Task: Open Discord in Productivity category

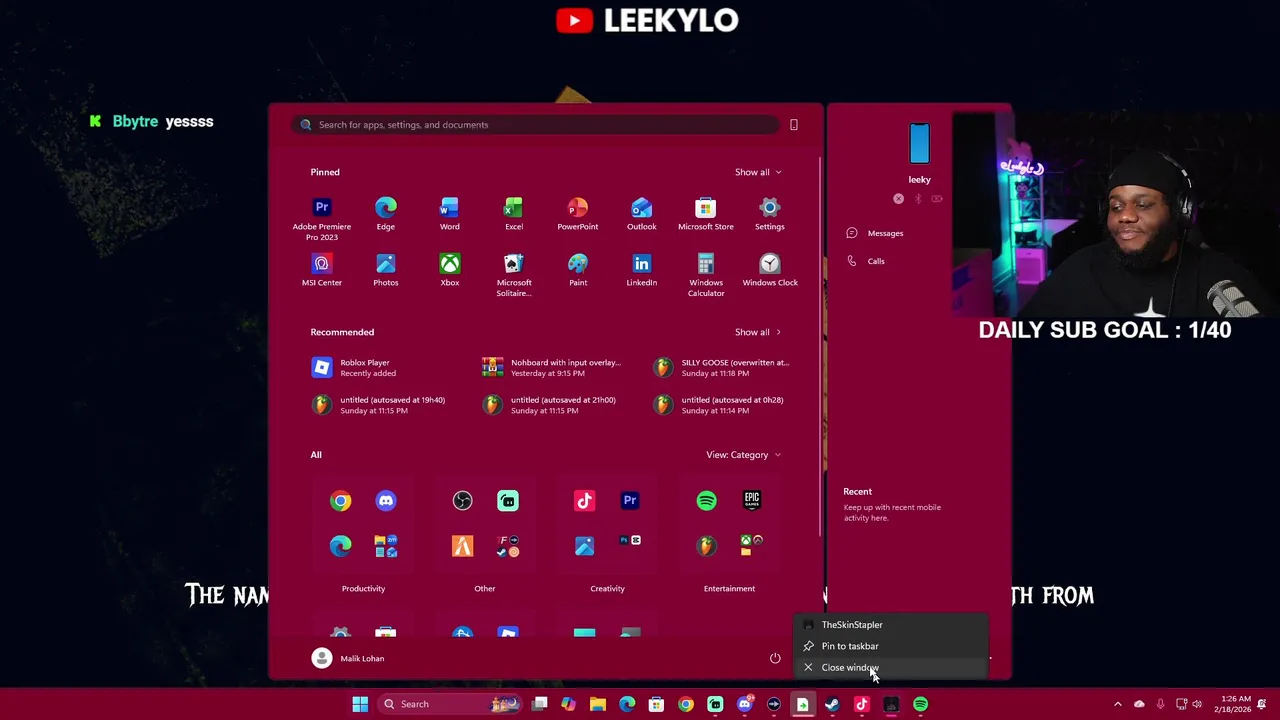Action: click(386, 500)
